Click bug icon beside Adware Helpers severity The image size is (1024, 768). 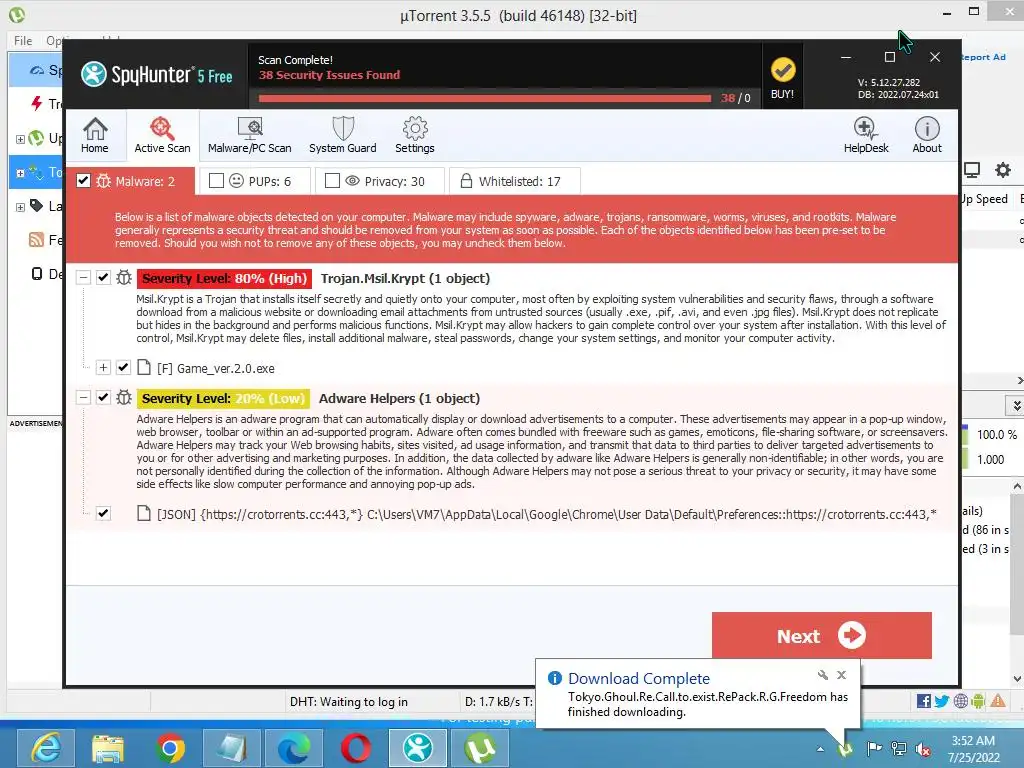click(x=123, y=397)
